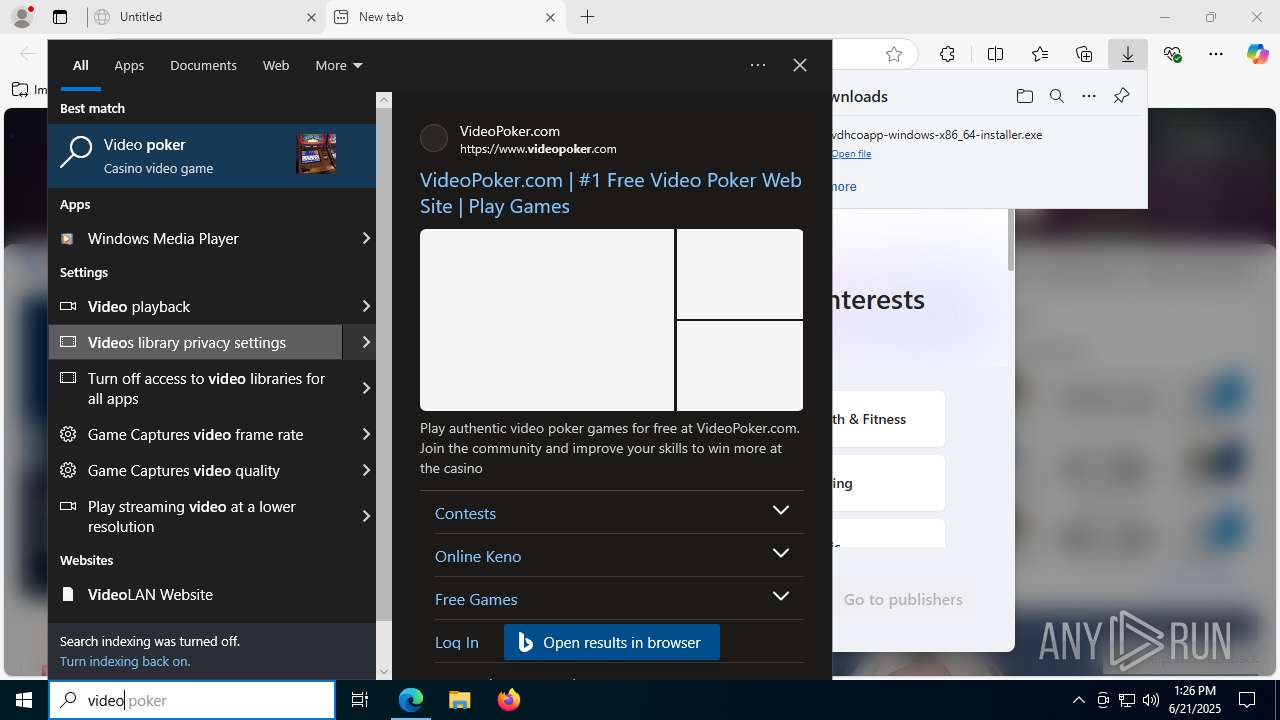Expand the Video playback result arrow
Image resolution: width=1280 pixels, height=720 pixels.
[366, 306]
